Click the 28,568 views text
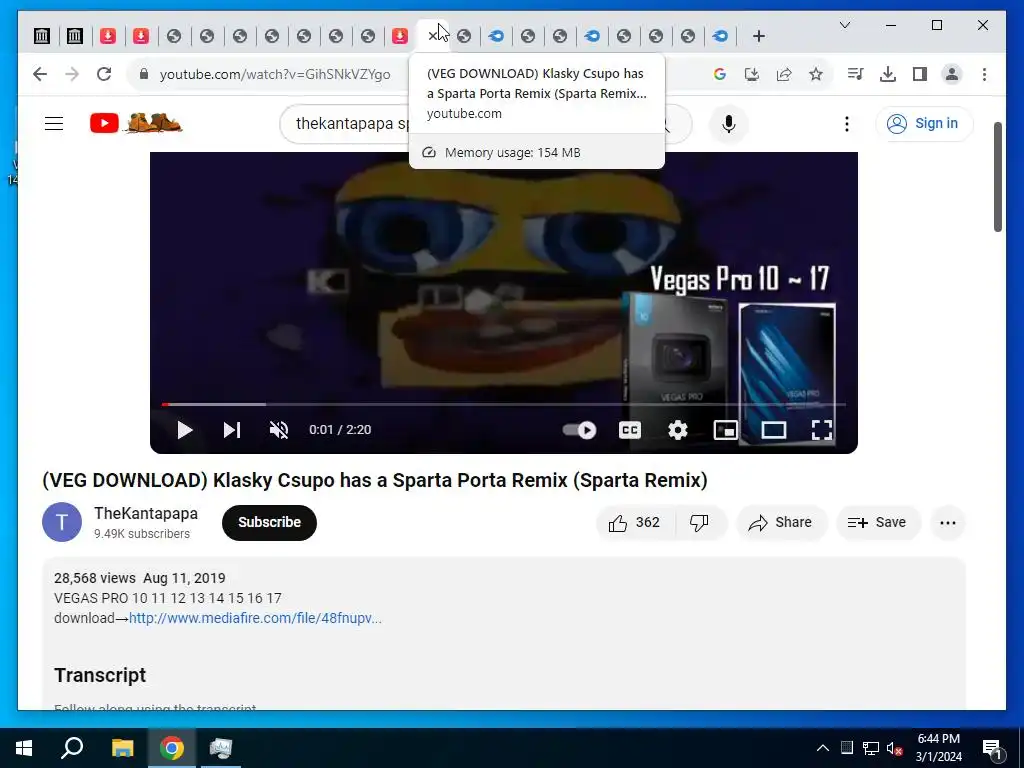Screen dimensions: 1024x768 [x=95, y=578]
